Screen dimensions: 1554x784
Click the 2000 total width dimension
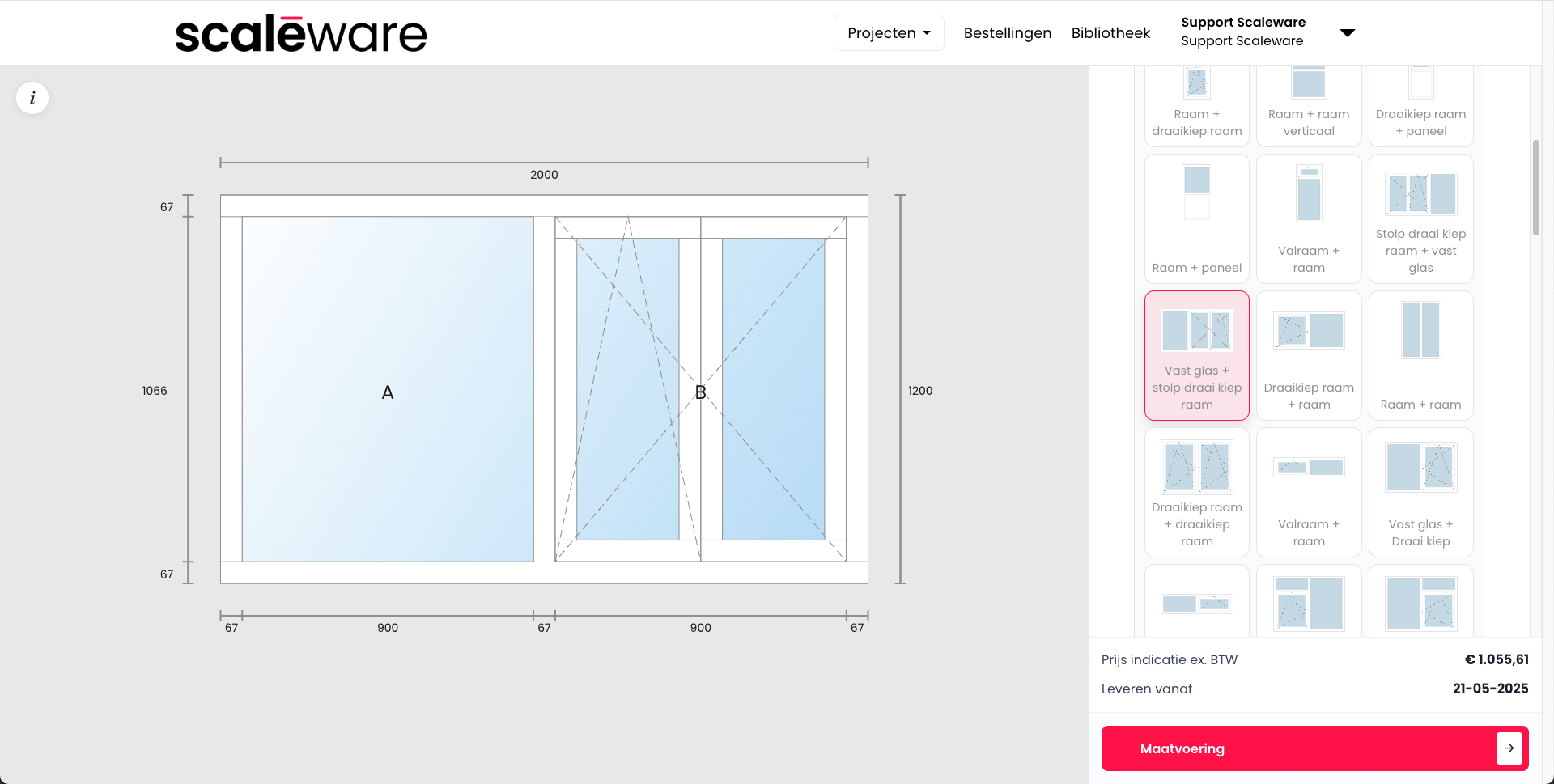544,175
